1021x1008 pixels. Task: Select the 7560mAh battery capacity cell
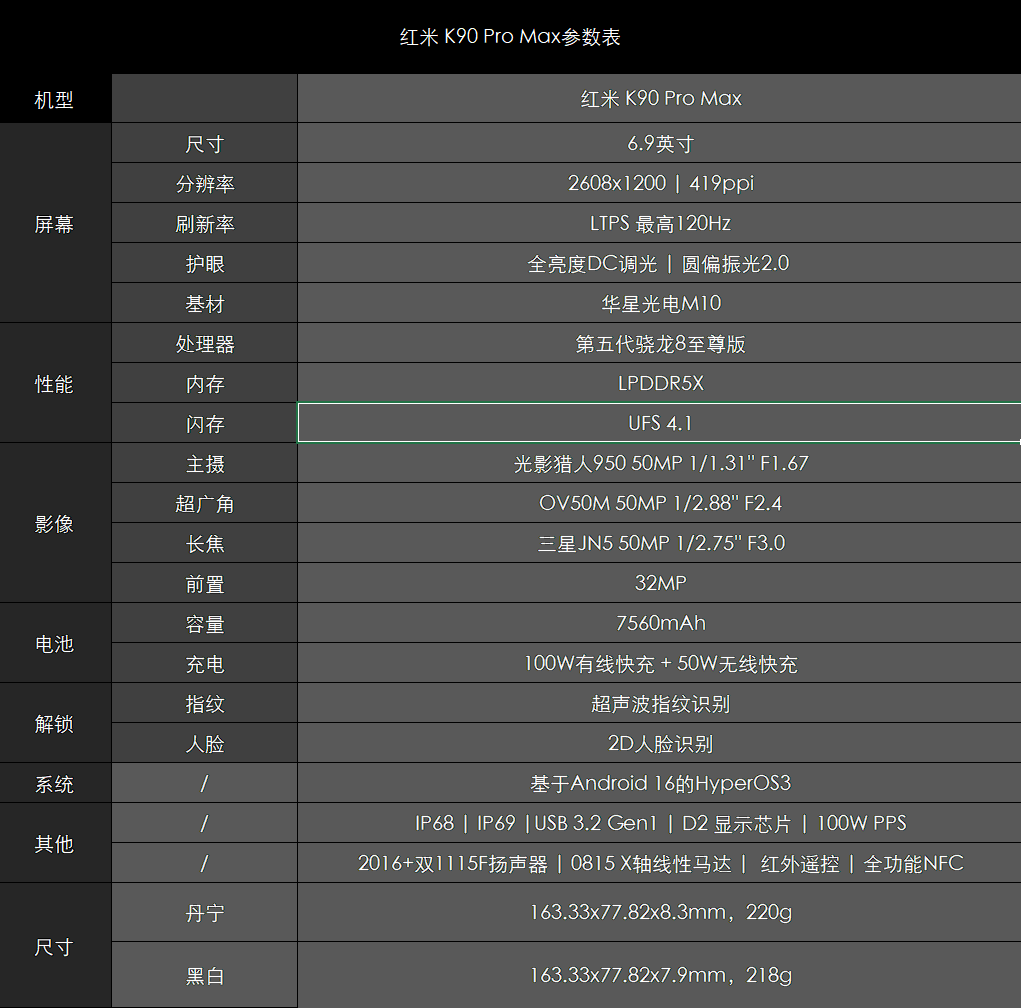pos(659,623)
